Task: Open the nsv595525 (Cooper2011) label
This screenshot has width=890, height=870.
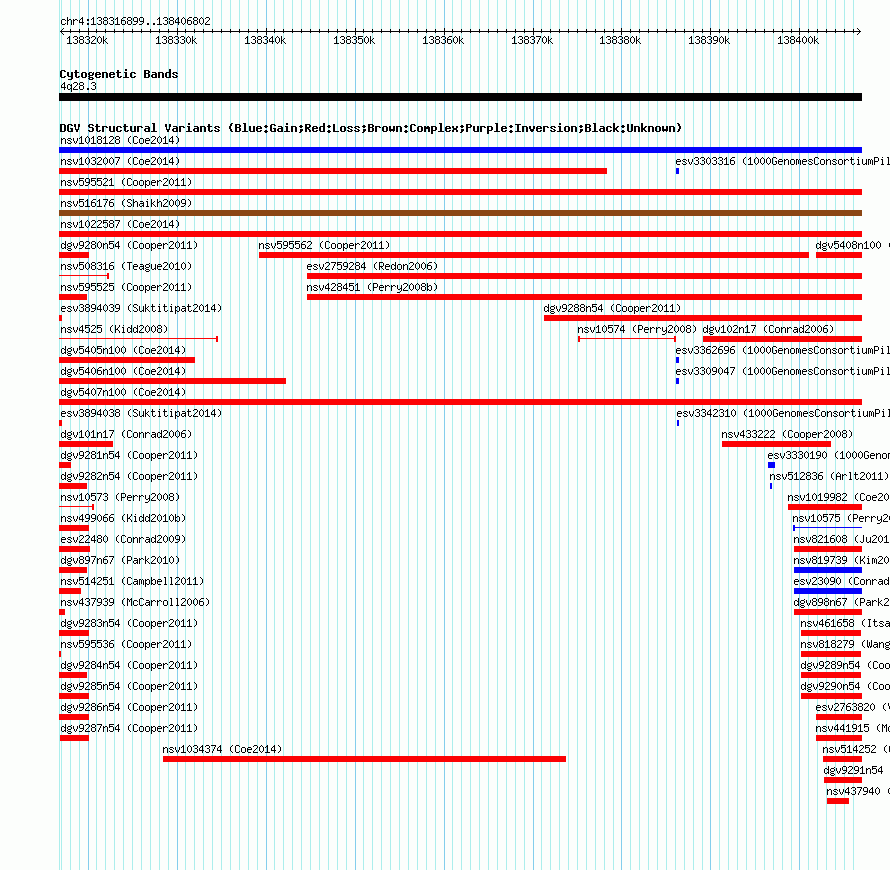Action: coord(126,287)
